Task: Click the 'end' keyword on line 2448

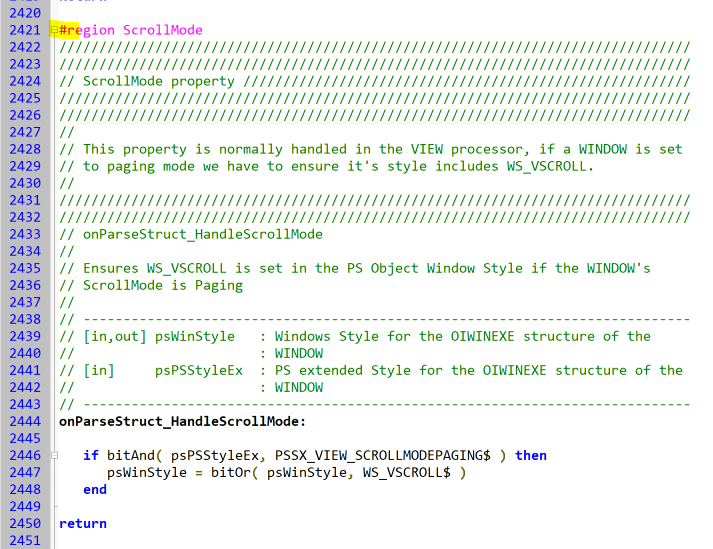Action: click(x=95, y=489)
